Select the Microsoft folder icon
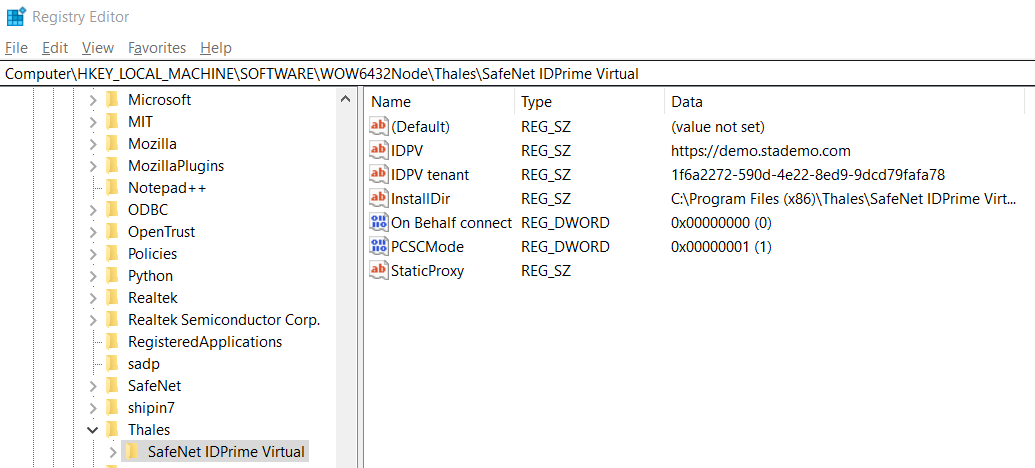The height and width of the screenshot is (468, 1035). coord(112,100)
